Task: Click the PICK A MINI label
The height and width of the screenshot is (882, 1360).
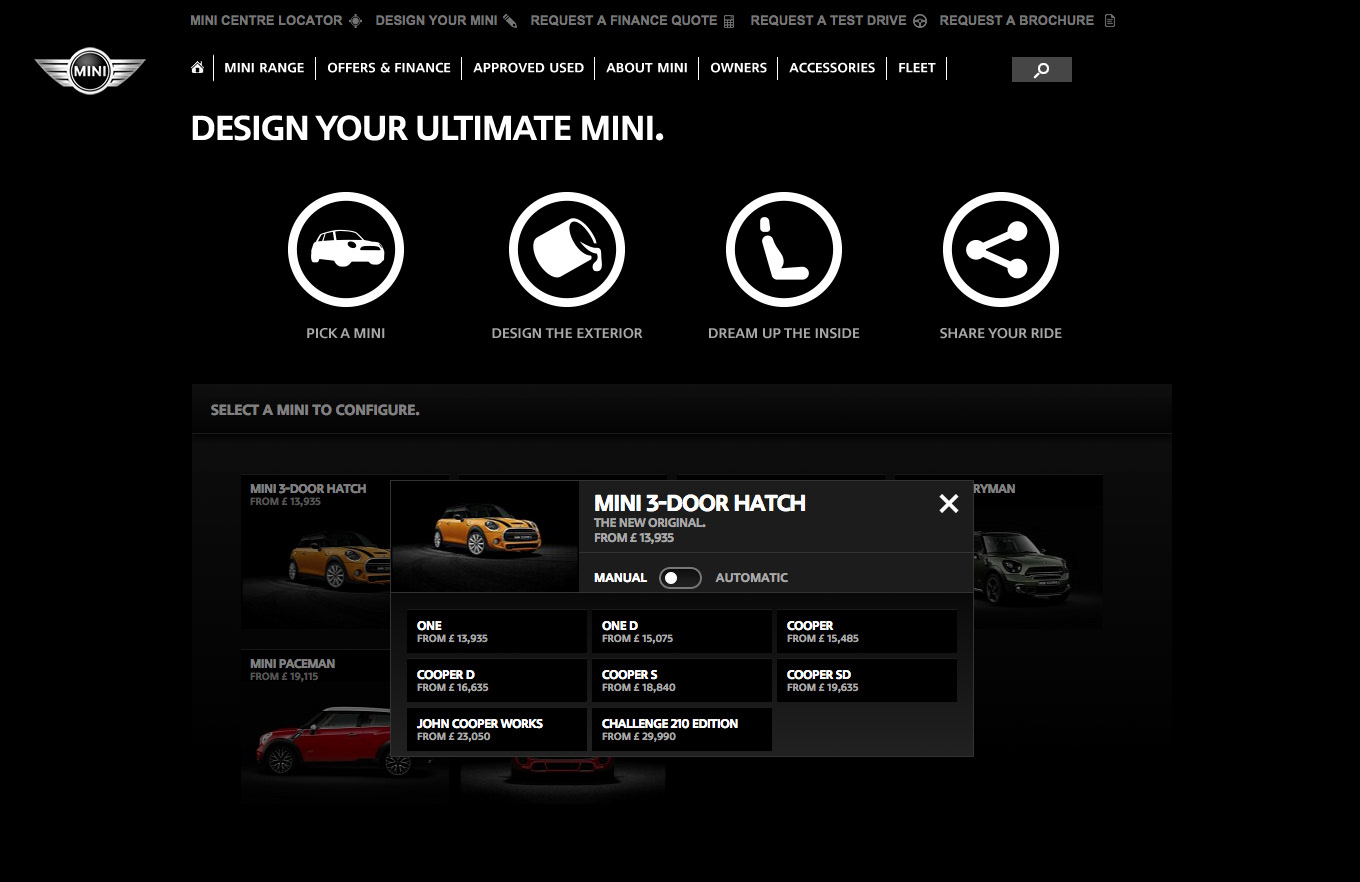Action: pyautogui.click(x=346, y=333)
